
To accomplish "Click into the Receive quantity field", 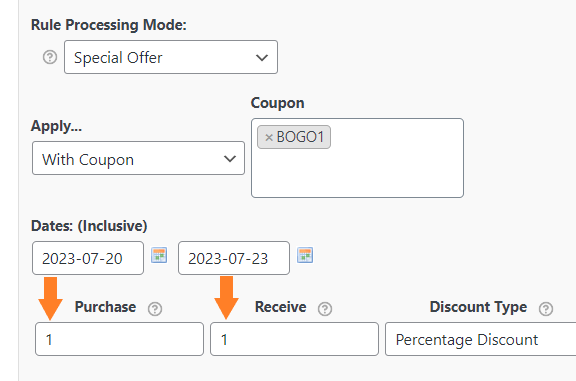I will click(x=294, y=339).
